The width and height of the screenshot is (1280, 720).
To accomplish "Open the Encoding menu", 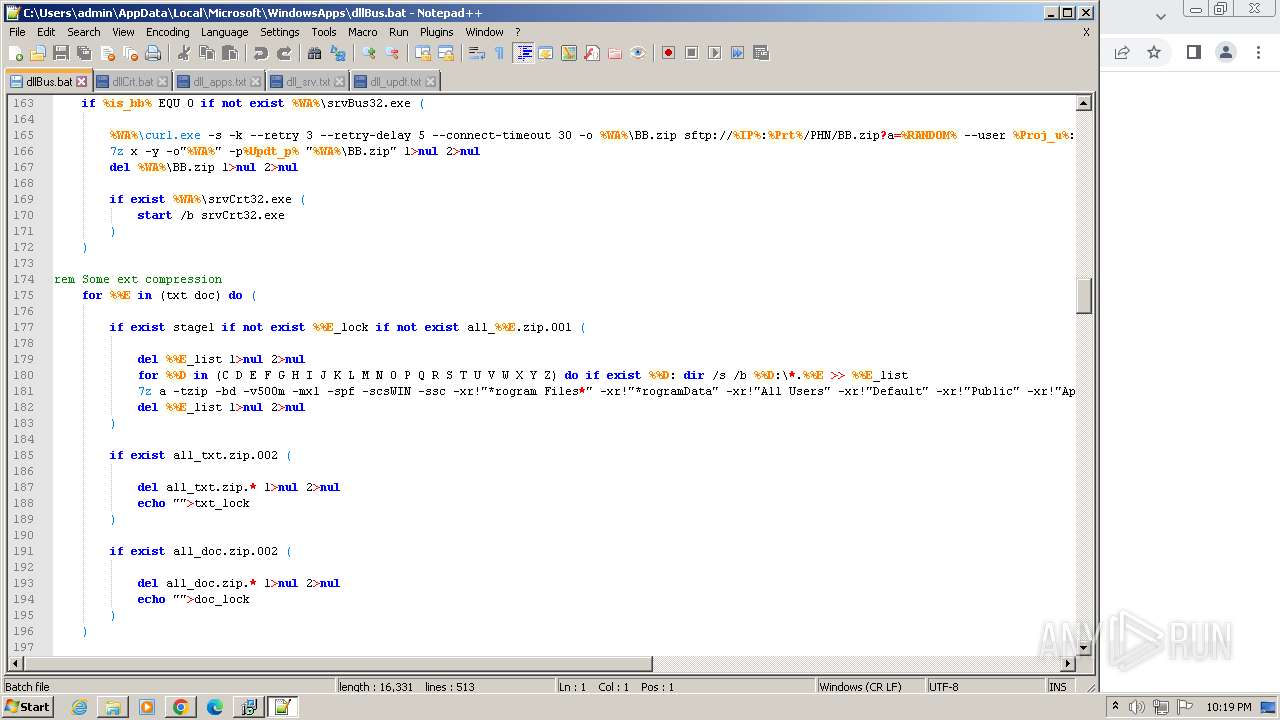I will coord(168,32).
